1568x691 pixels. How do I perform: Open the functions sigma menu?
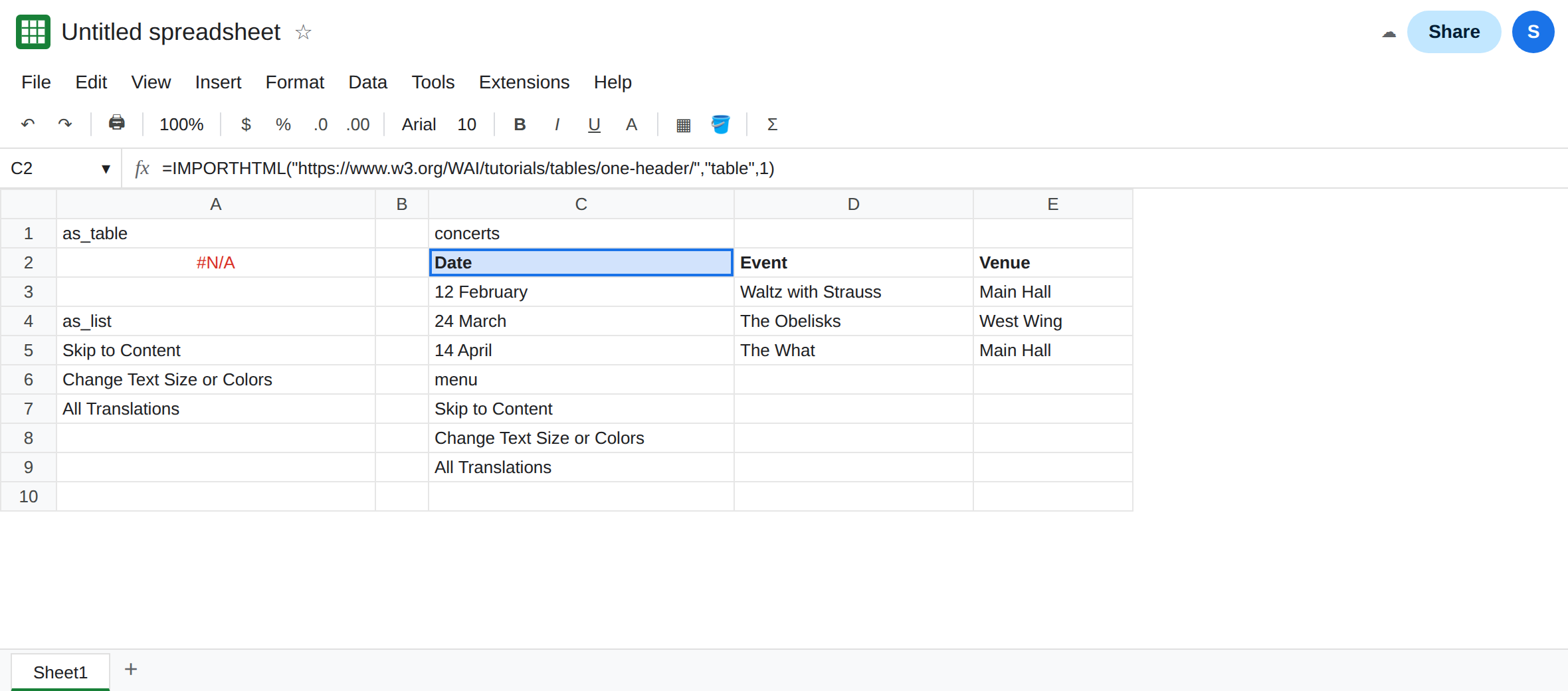(x=772, y=124)
